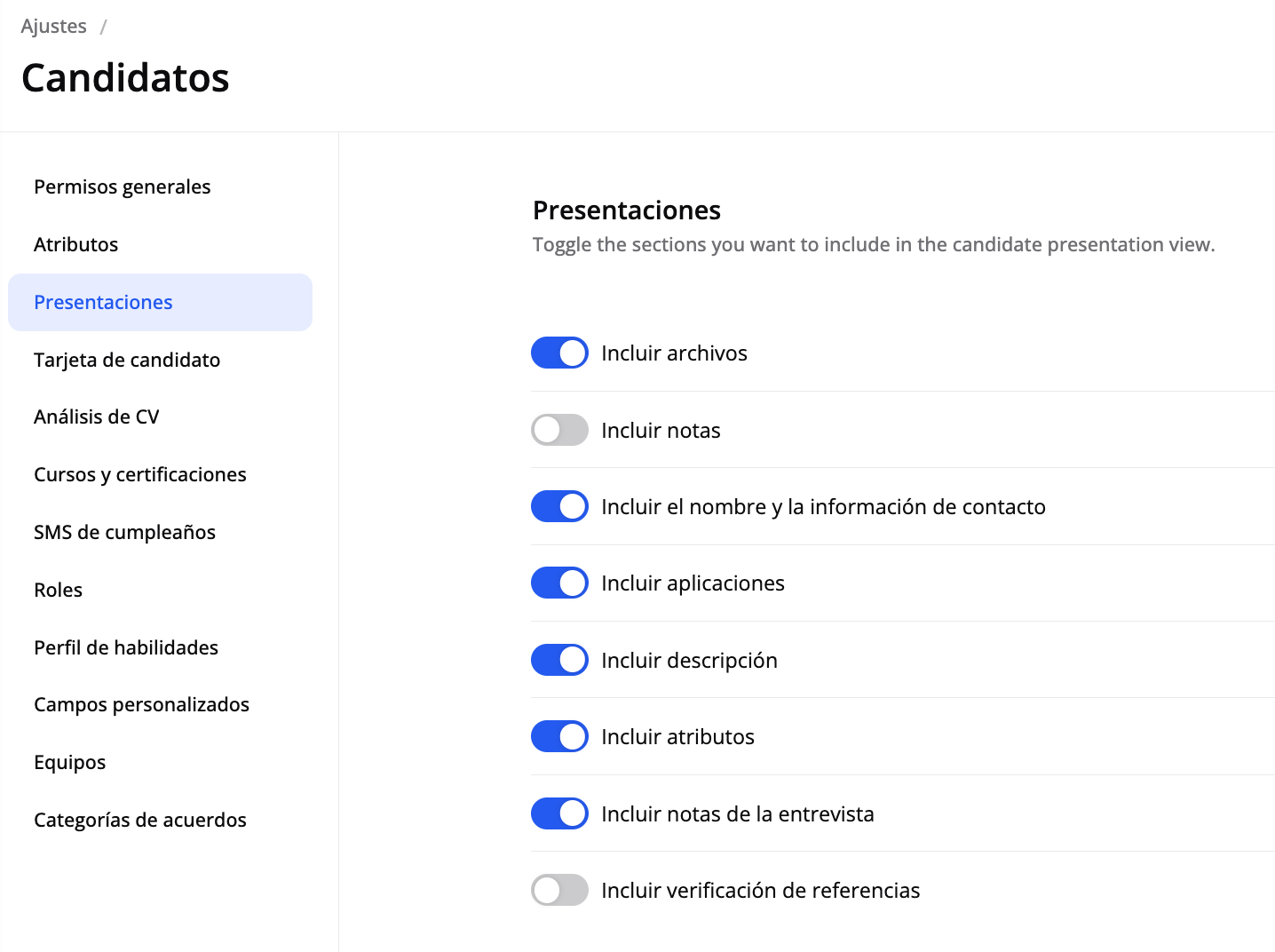Turn off Incluir aplicaciones switch
Screen dimensions: 1275x952
pos(559,583)
